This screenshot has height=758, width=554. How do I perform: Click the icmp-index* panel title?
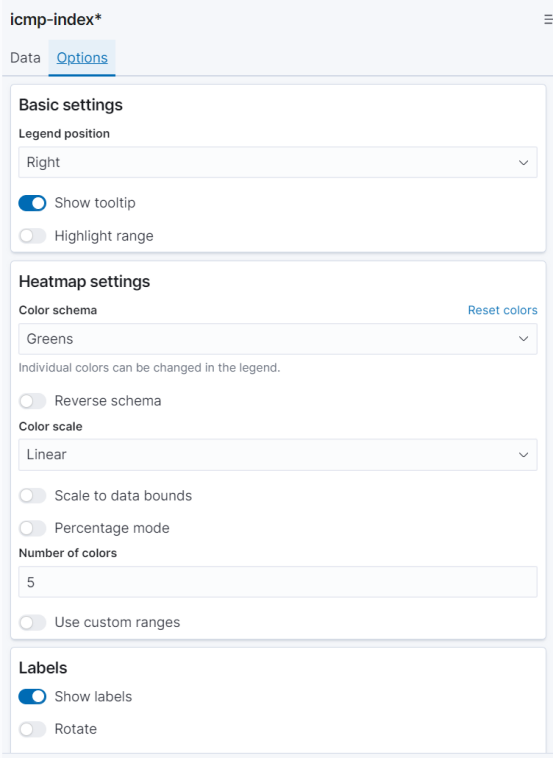click(x=56, y=20)
